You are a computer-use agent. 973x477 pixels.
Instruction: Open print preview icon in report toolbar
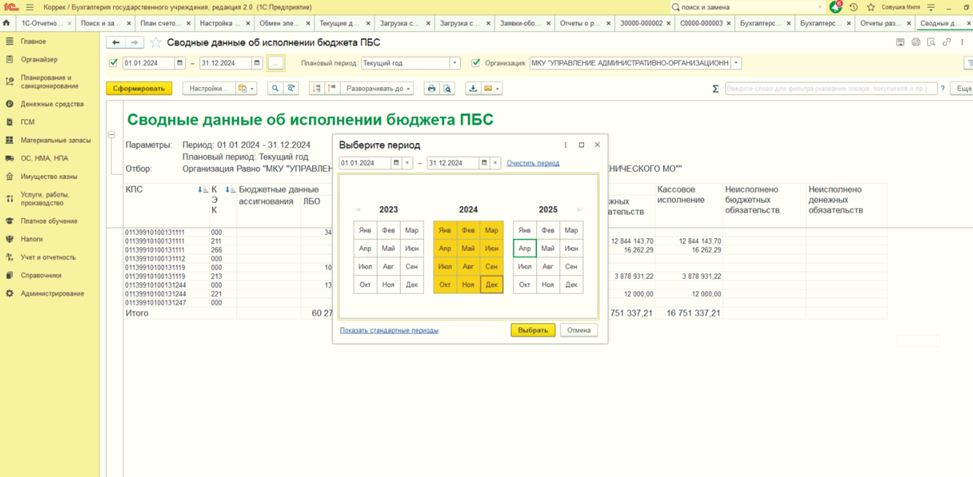coord(448,89)
